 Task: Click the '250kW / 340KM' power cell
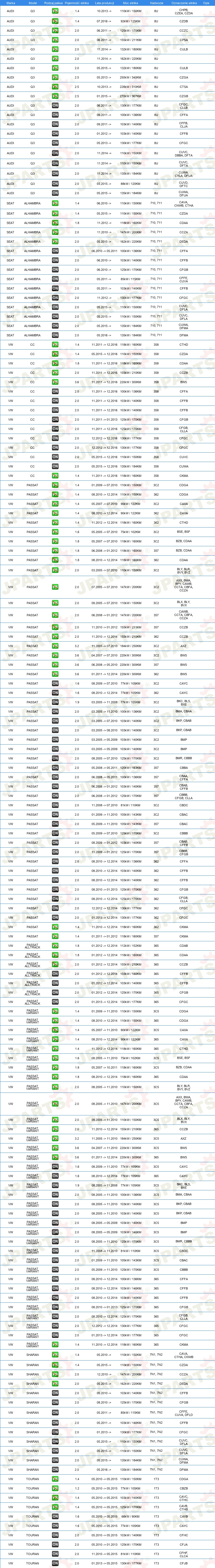(x=131, y=77)
